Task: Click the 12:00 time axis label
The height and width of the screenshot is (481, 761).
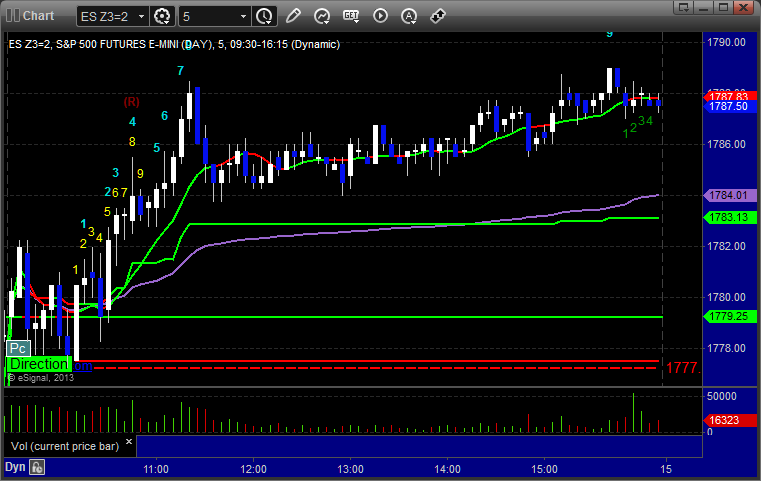Action: (253, 469)
